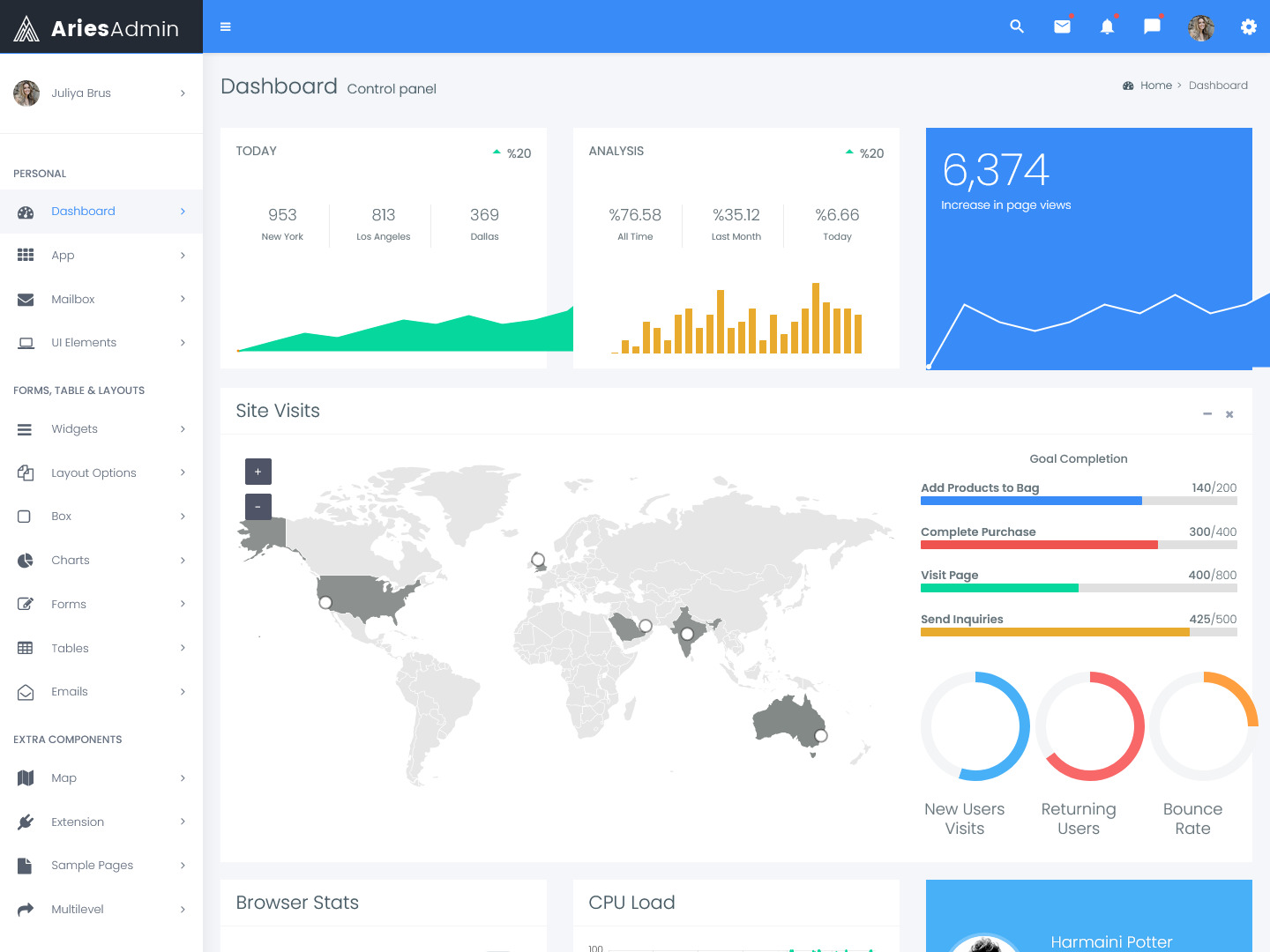Click the Complete Purchase progress bar
The height and width of the screenshot is (952, 1270).
(1079, 545)
